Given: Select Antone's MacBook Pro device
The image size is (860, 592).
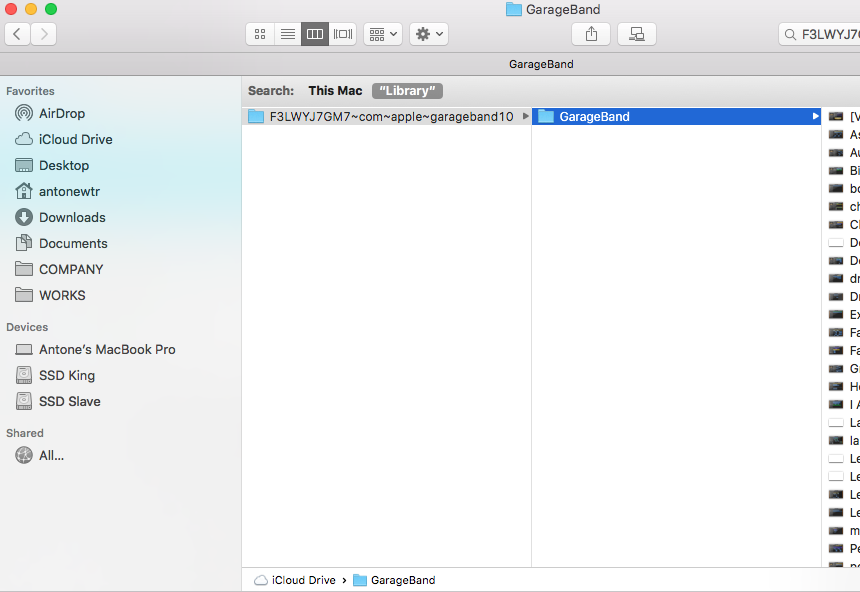Looking at the screenshot, I should (x=95, y=349).
